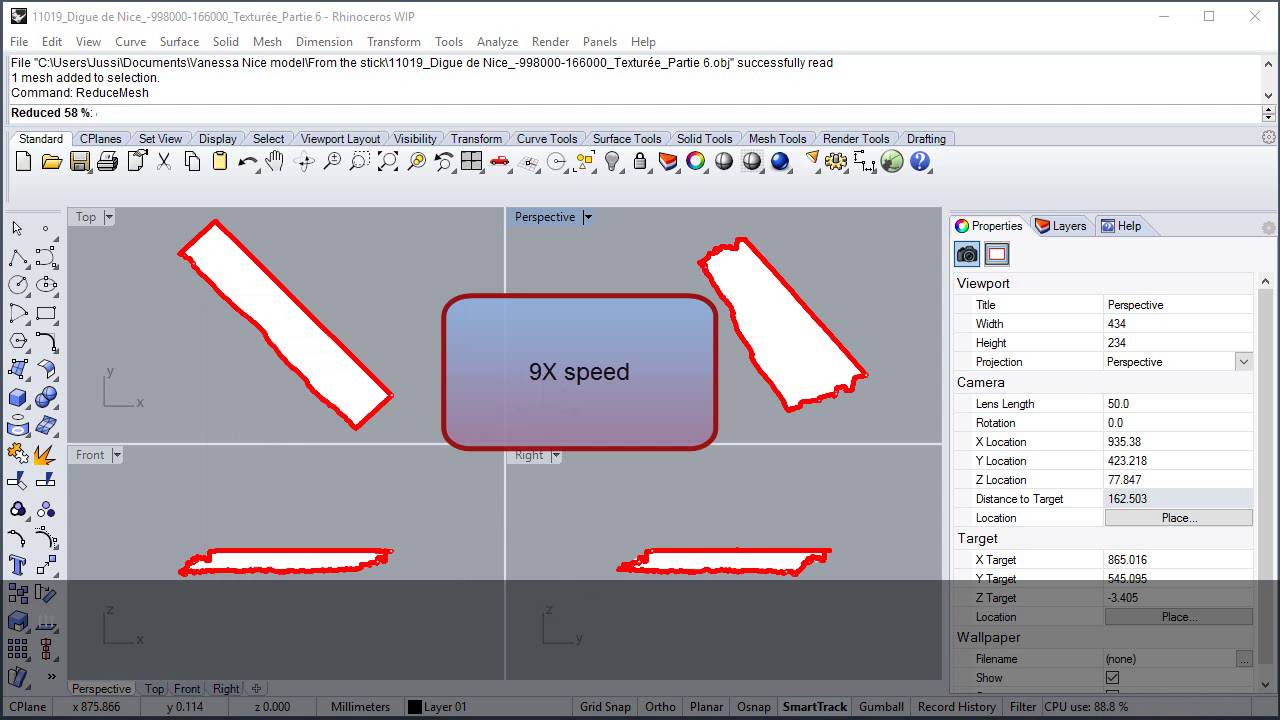Click the wallpaper Filename browse button

point(1243,659)
